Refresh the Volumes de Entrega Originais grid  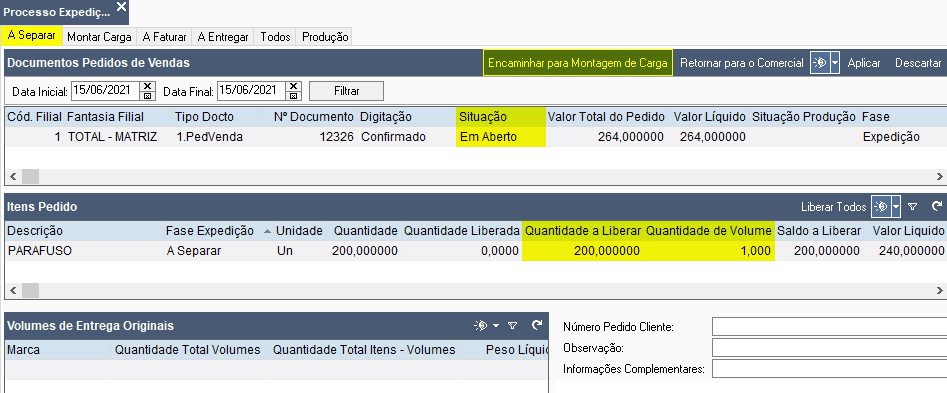pos(536,325)
